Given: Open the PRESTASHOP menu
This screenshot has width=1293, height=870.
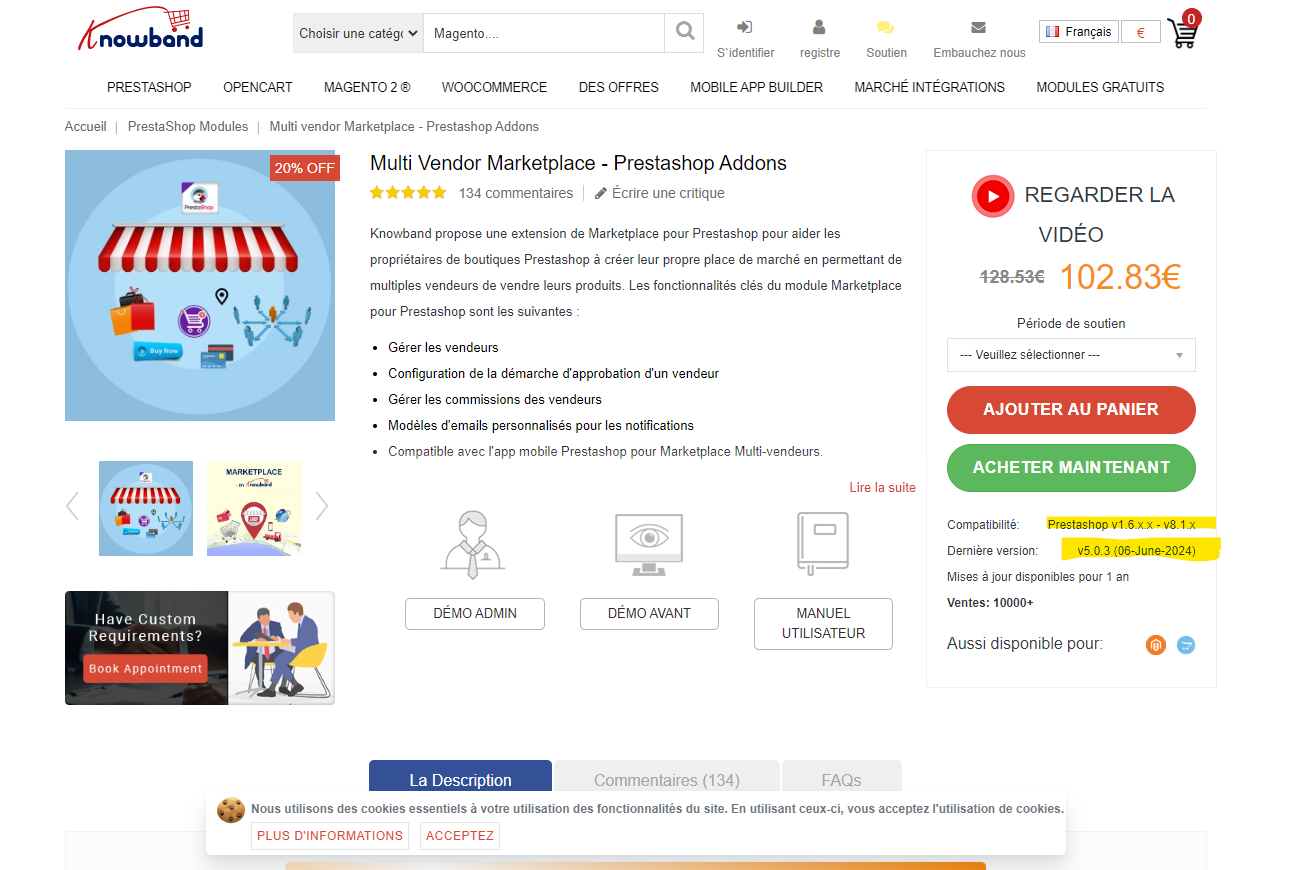Looking at the screenshot, I should click(x=149, y=87).
